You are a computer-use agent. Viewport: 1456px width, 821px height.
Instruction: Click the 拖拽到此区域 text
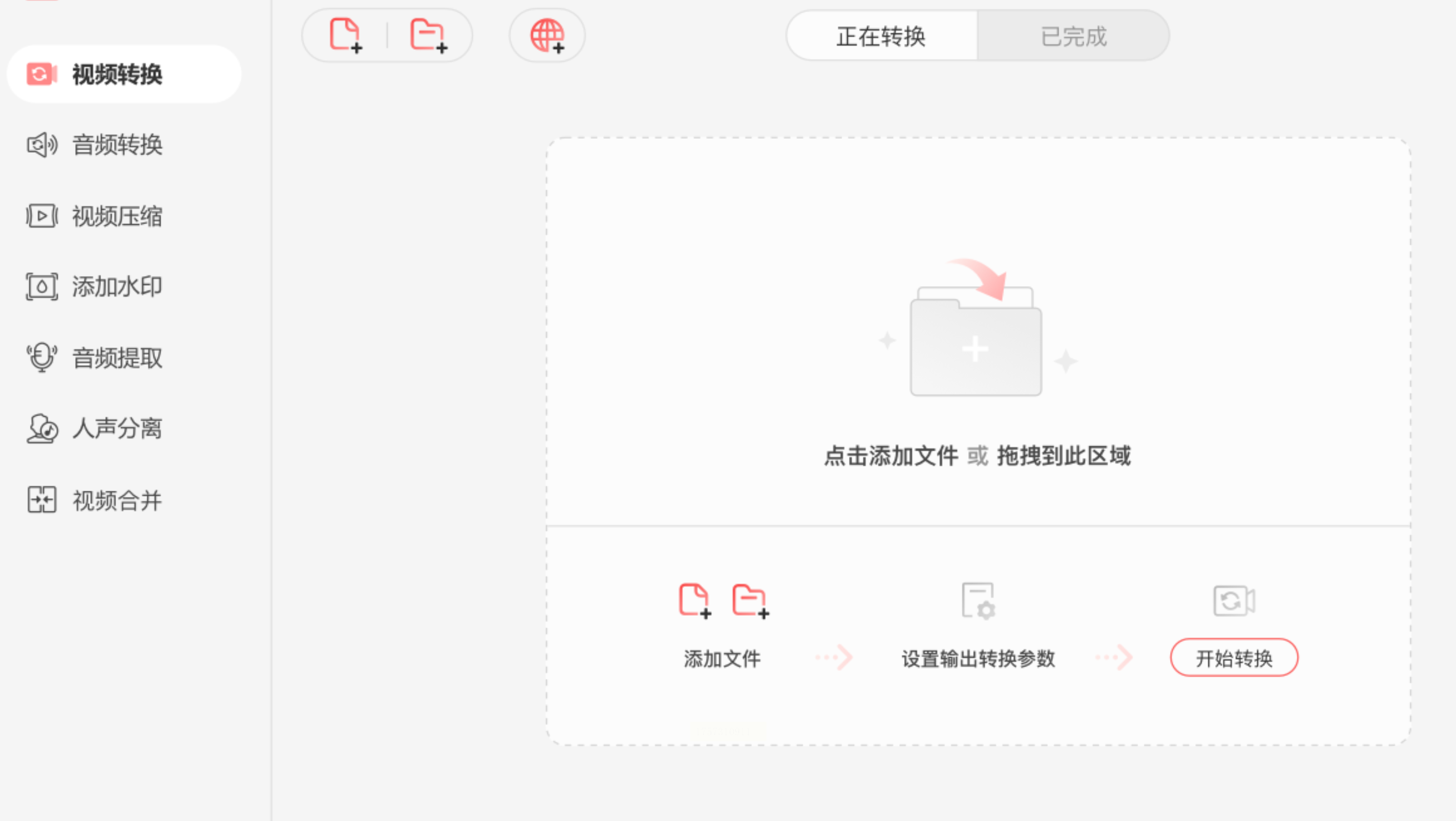tap(1064, 456)
